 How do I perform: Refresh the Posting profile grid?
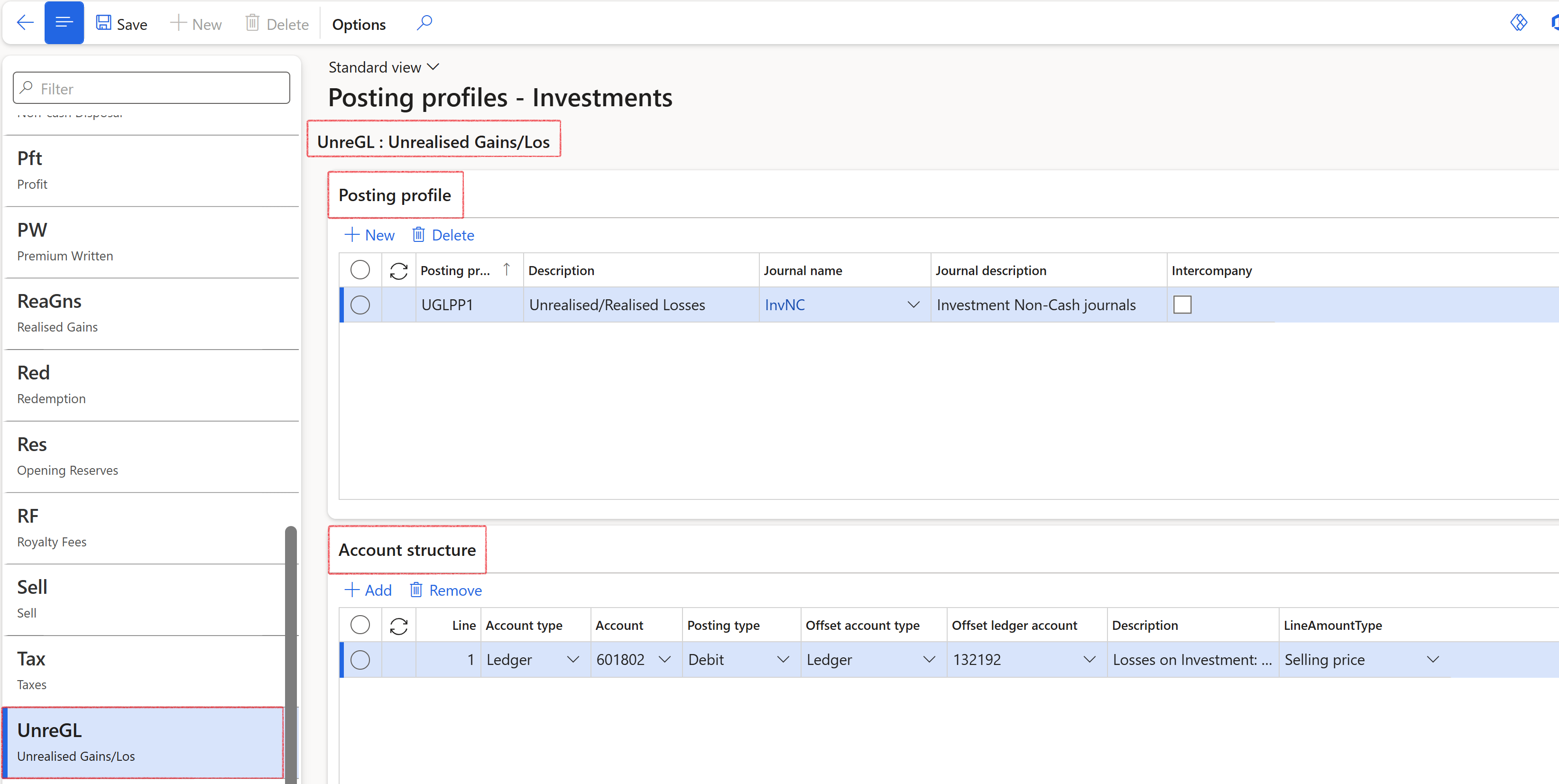[x=399, y=271]
